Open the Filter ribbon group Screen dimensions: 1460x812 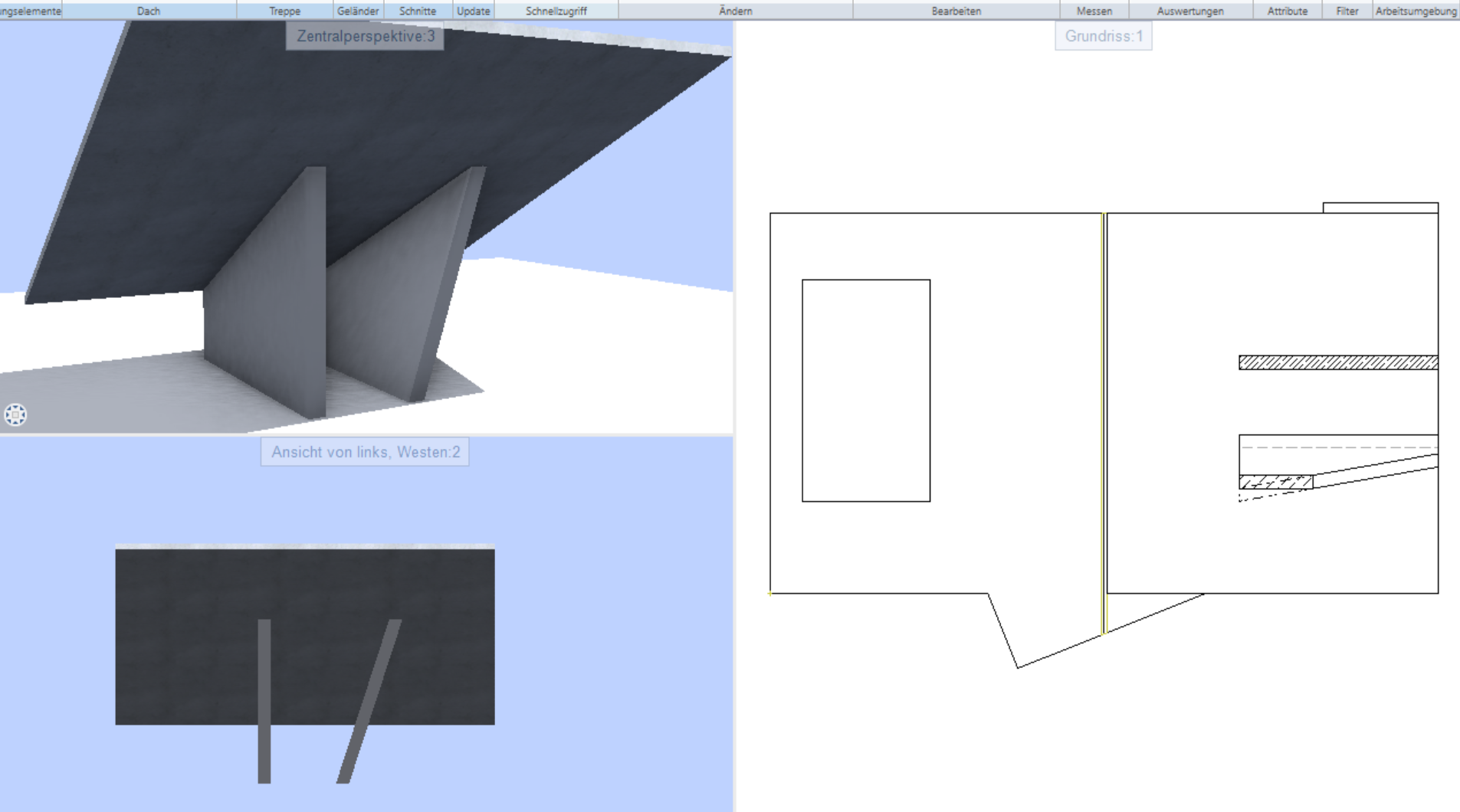pos(1347,11)
